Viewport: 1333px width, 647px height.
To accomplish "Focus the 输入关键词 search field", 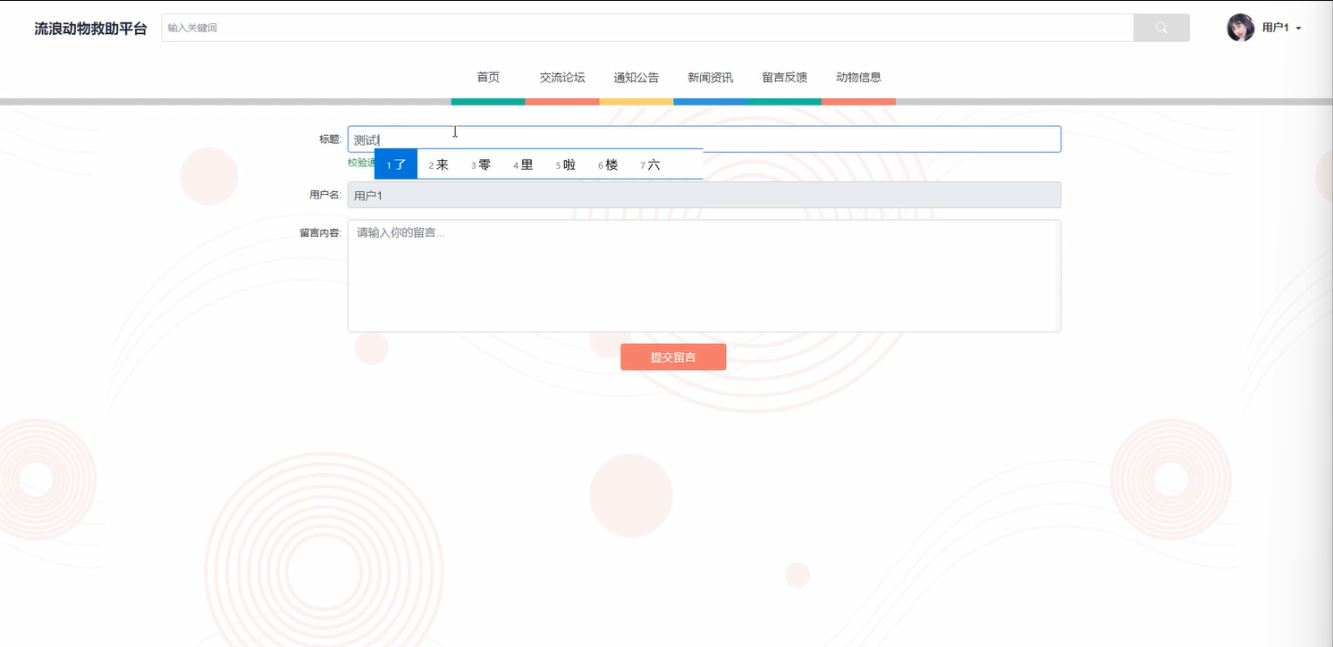I will coord(647,28).
